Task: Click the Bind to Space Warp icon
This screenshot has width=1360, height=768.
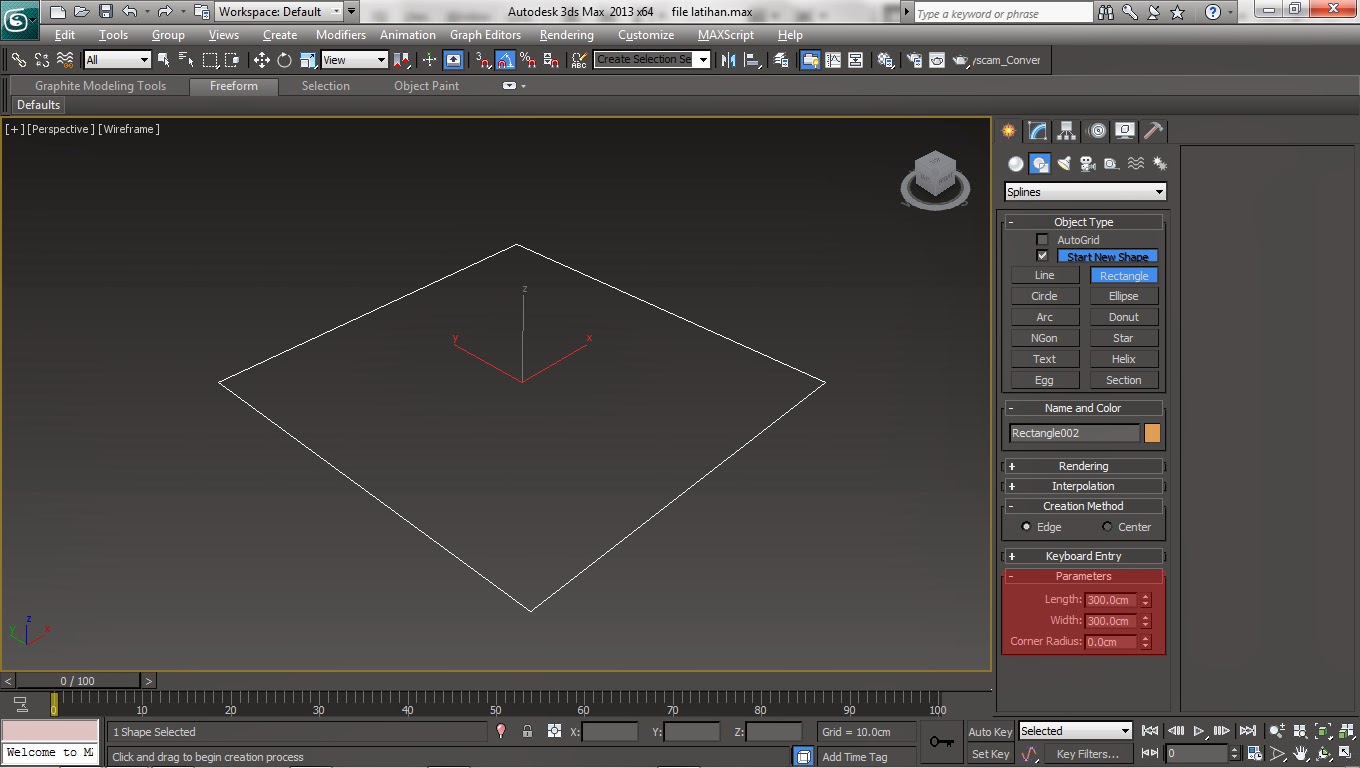Action: (65, 60)
